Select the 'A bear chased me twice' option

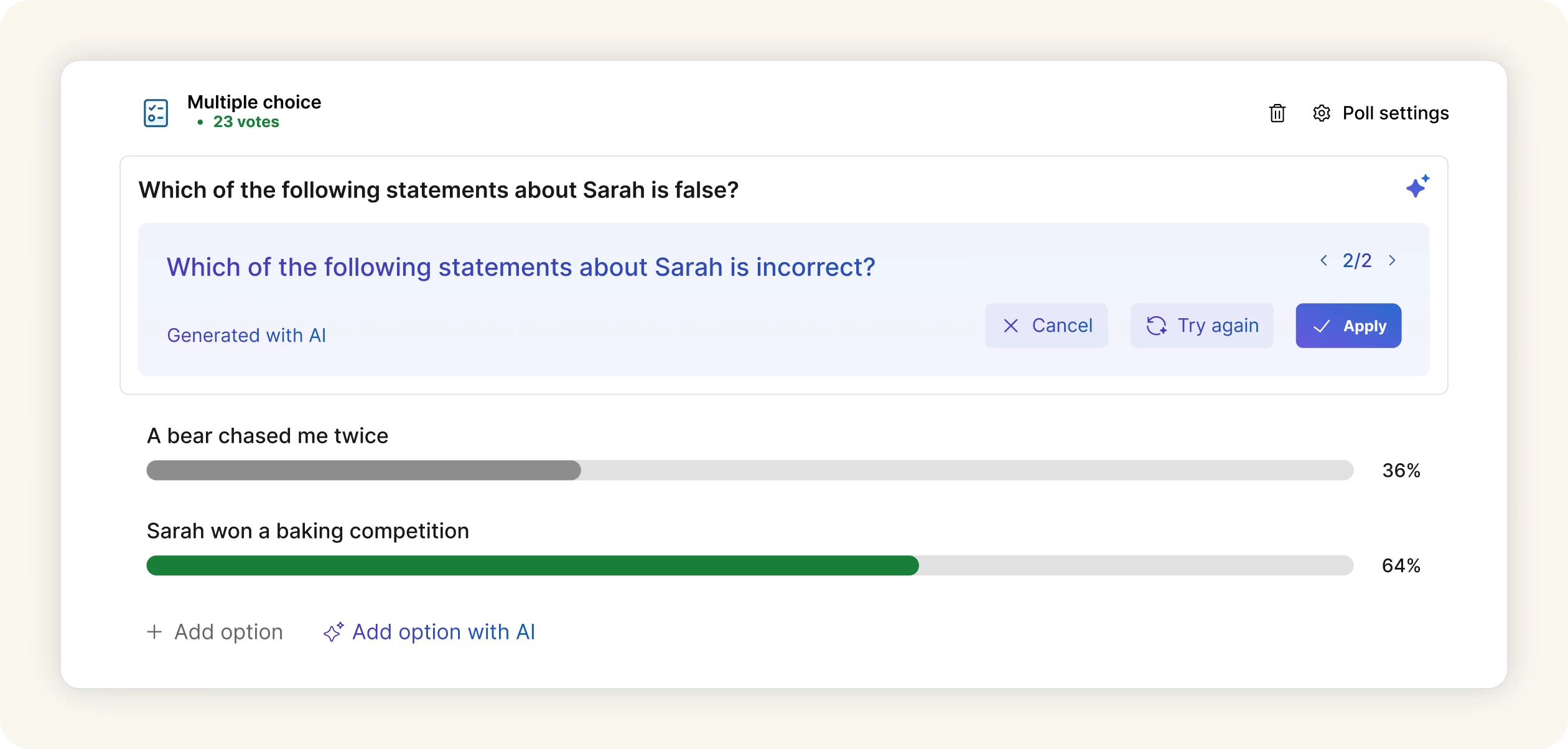(x=268, y=436)
